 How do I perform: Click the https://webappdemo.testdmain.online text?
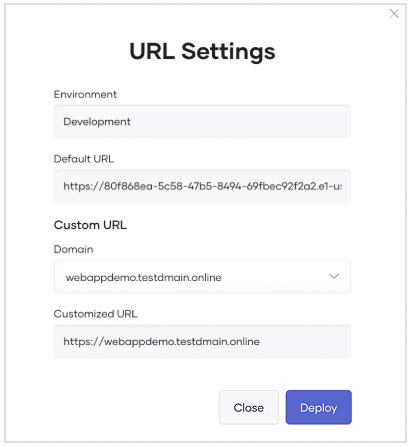click(x=162, y=342)
